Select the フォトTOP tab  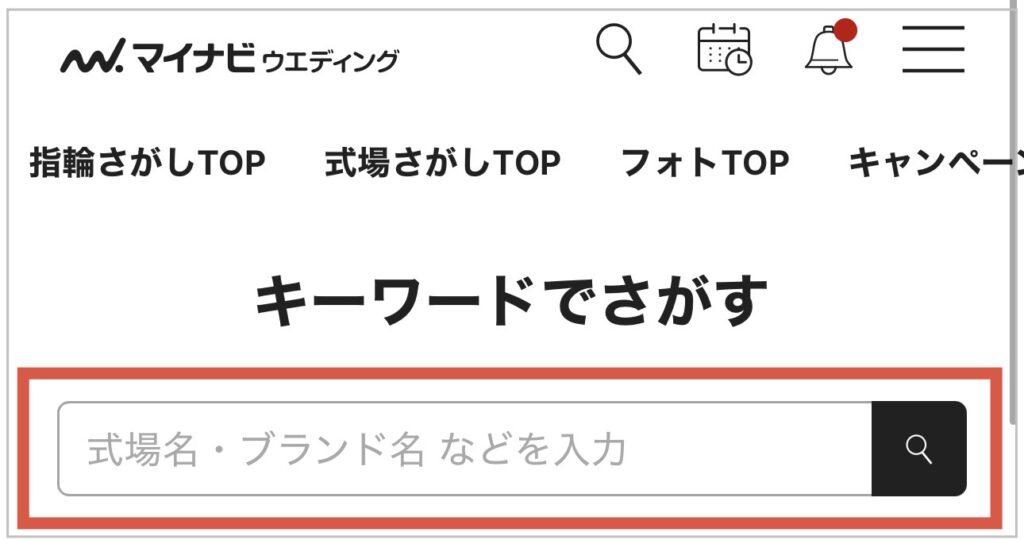click(705, 163)
